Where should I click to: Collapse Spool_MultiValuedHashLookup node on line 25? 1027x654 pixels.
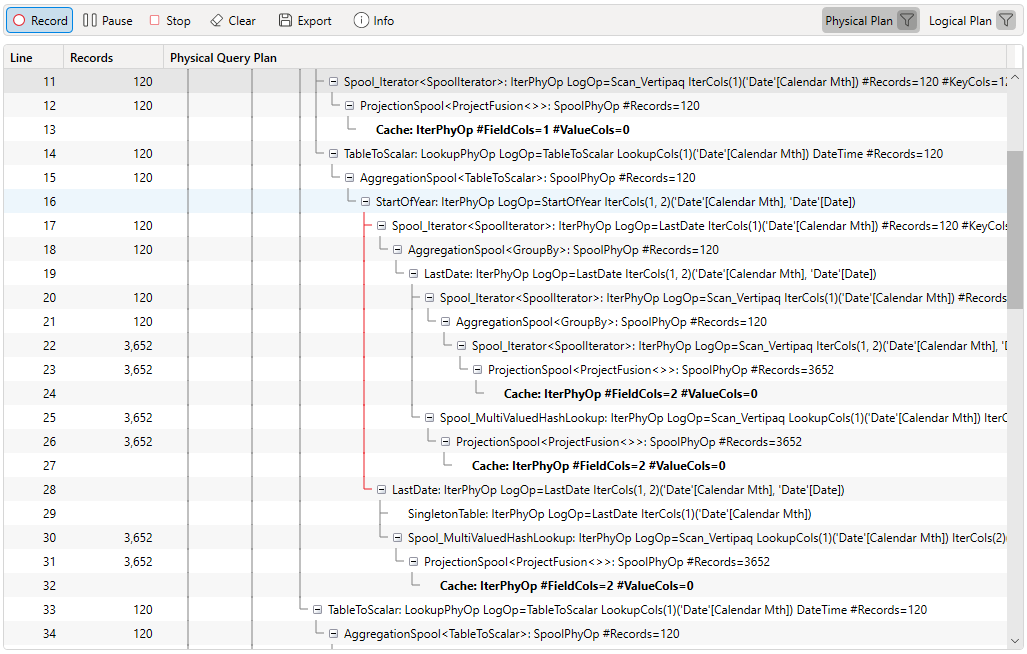pyautogui.click(x=430, y=418)
